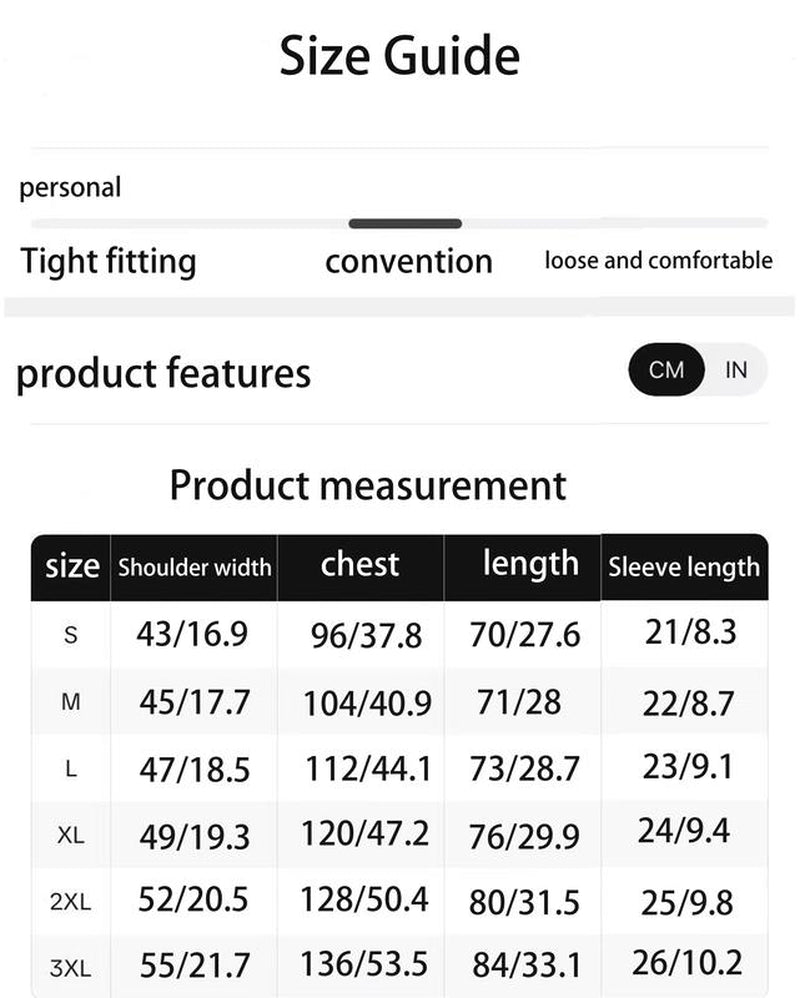The height and width of the screenshot is (998, 800).
Task: Click the dark fit slider handle
Action: tap(405, 224)
